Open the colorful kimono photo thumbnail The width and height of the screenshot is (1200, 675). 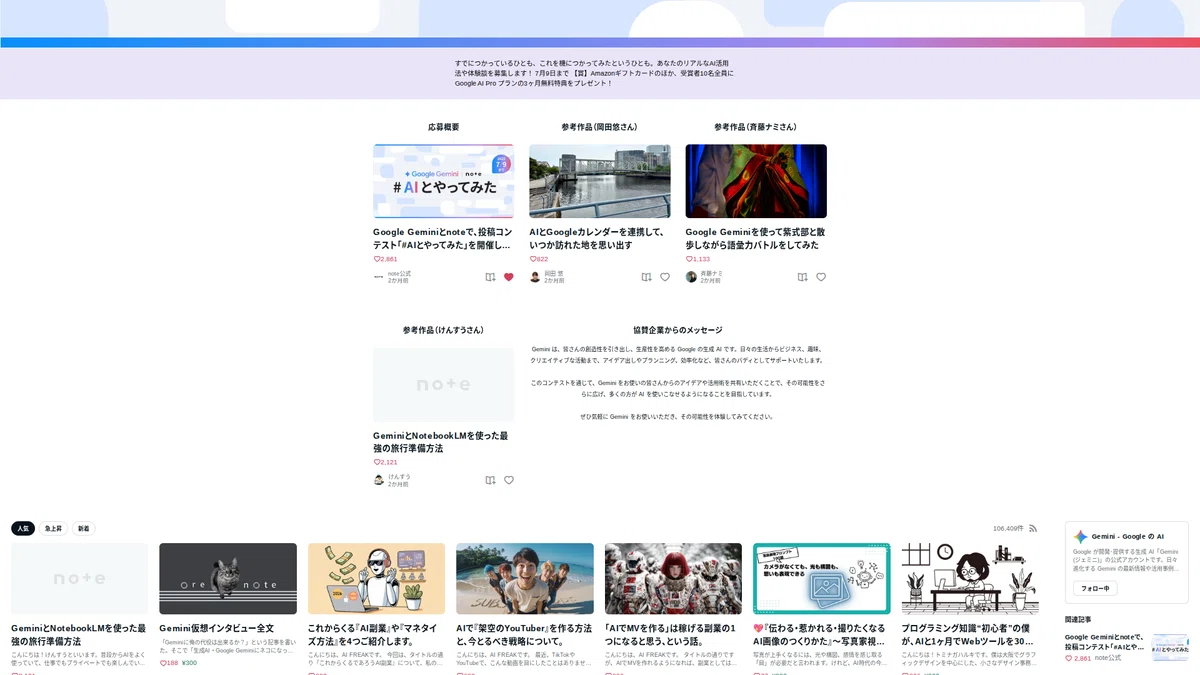[x=756, y=181]
